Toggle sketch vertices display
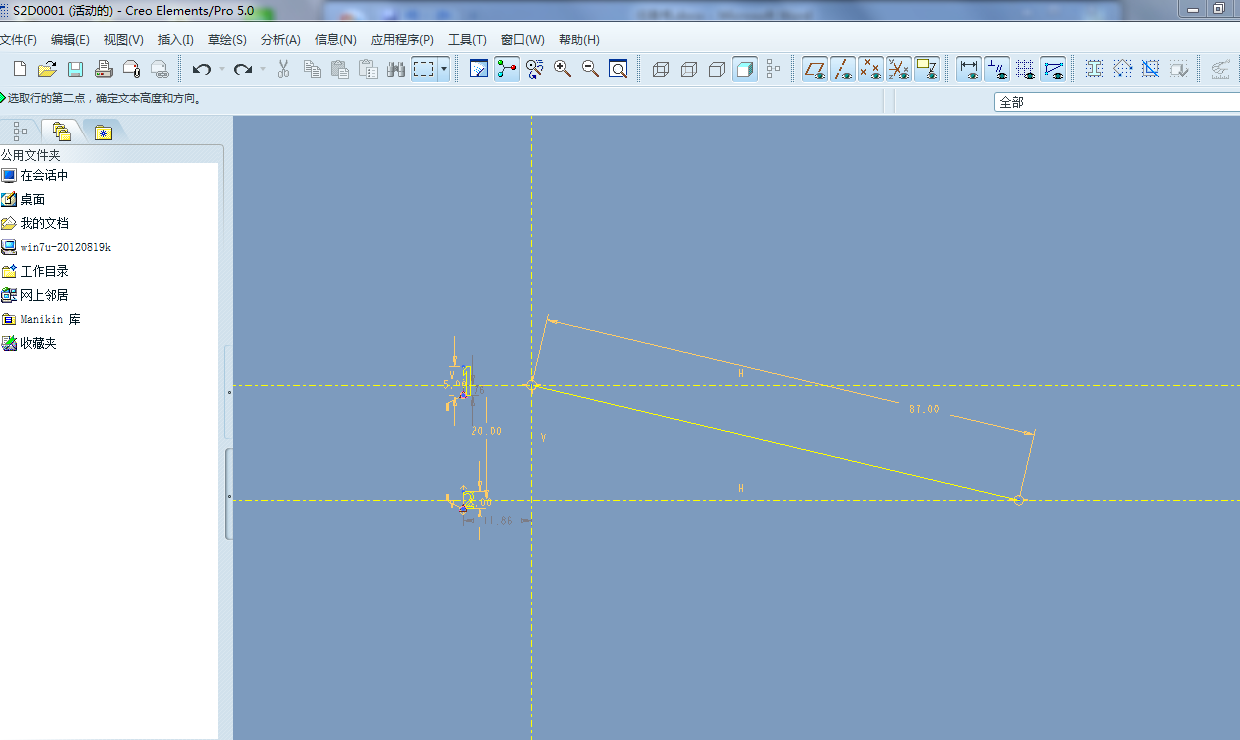Viewport: 1240px width, 740px height. point(1053,69)
